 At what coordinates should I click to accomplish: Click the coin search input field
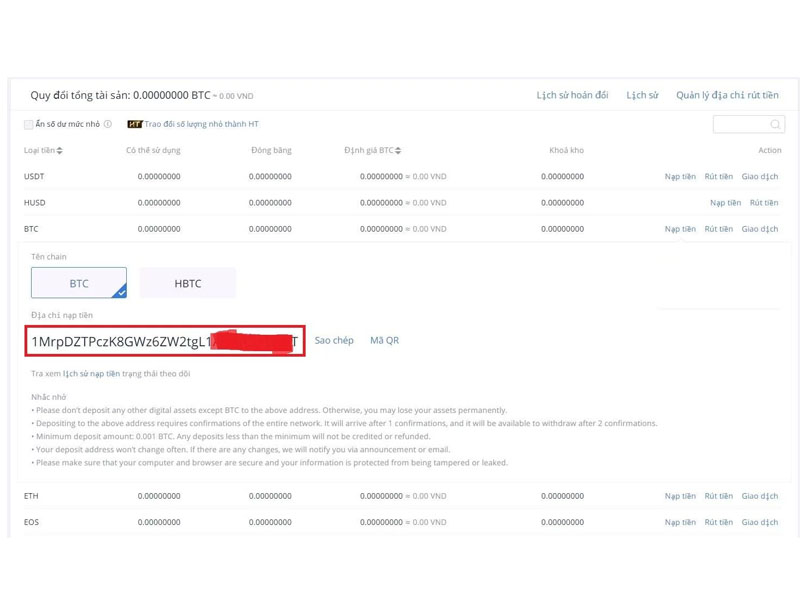(748, 124)
